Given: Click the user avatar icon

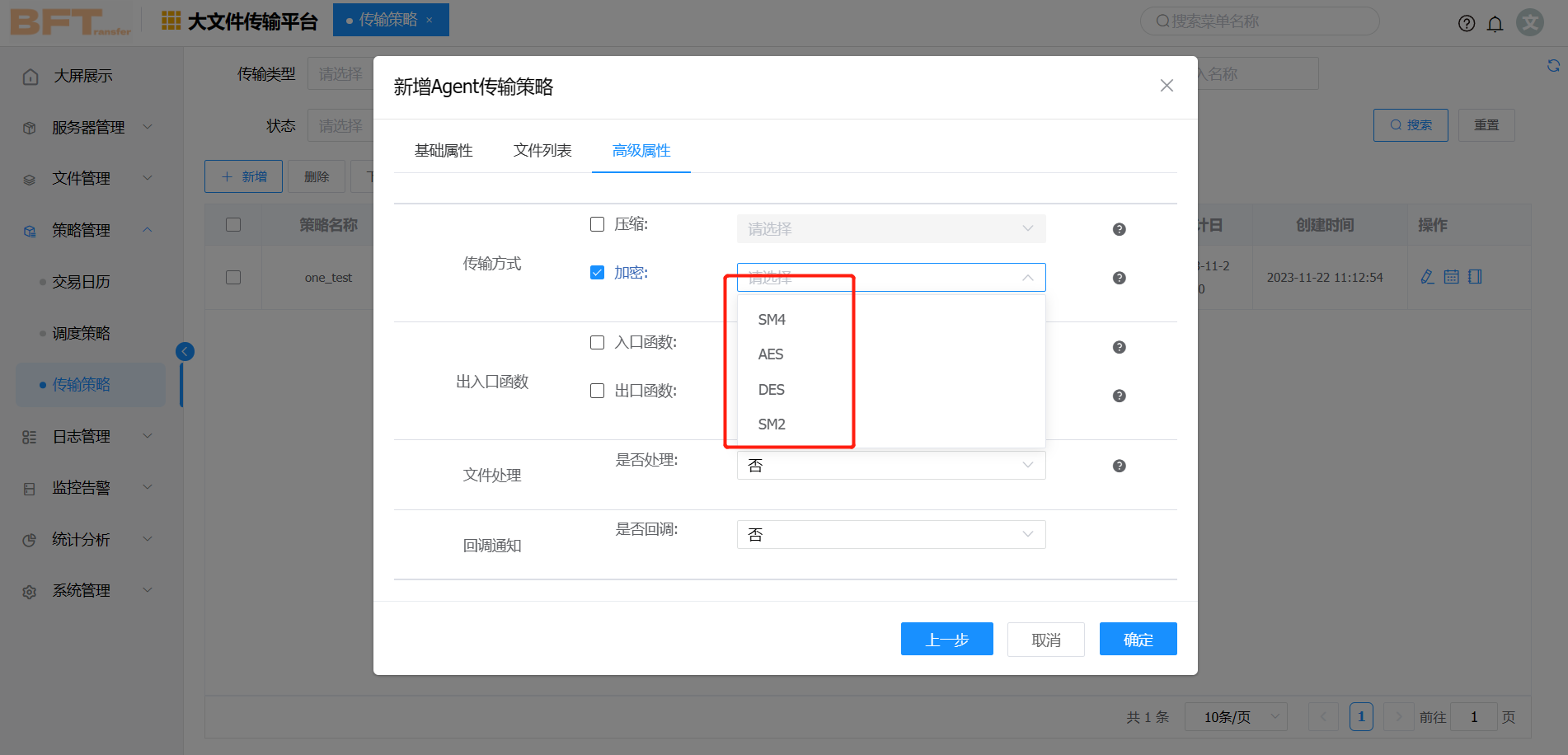Looking at the screenshot, I should (1530, 22).
